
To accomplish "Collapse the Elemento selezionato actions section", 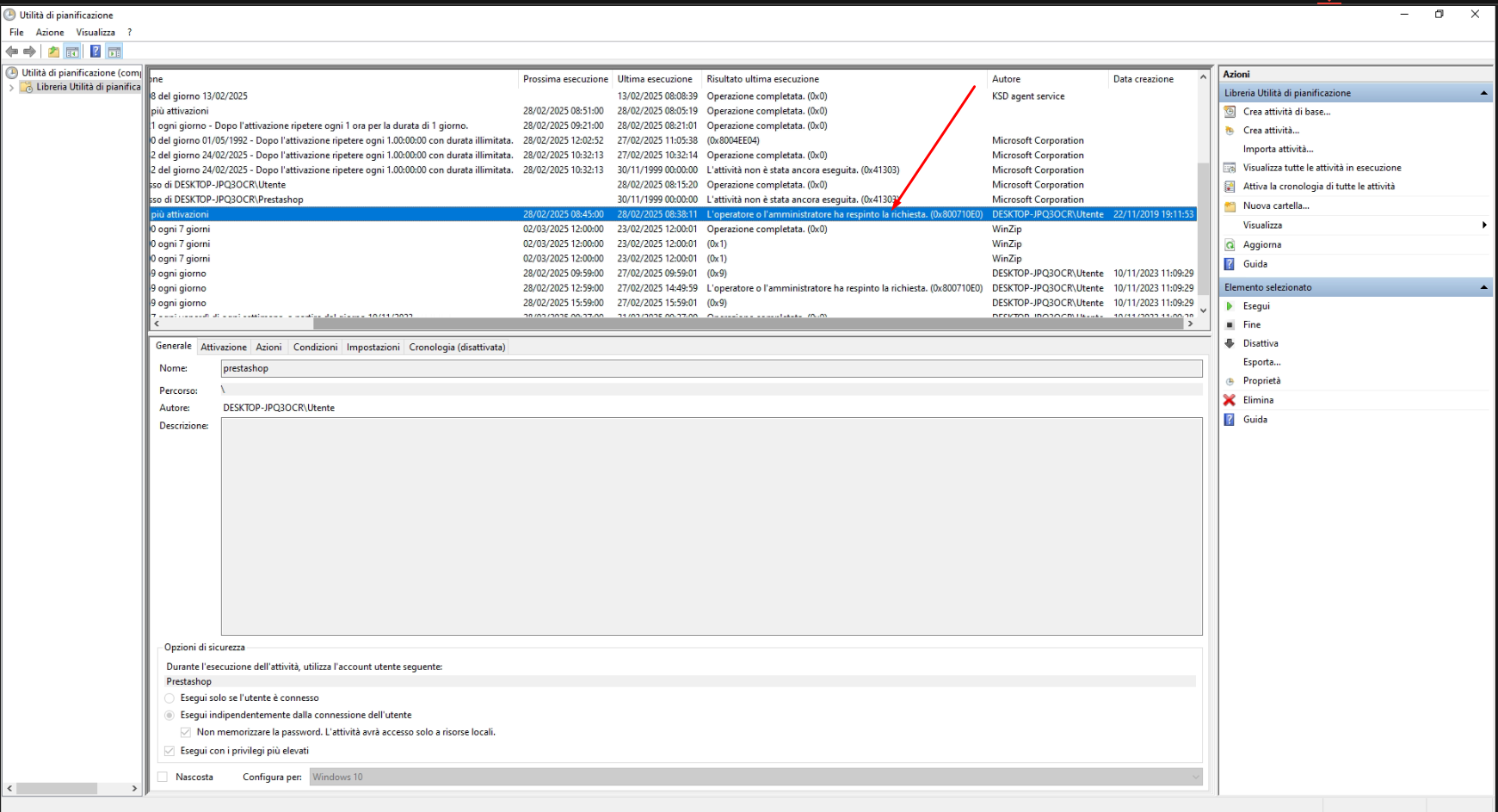I will coord(1483,287).
